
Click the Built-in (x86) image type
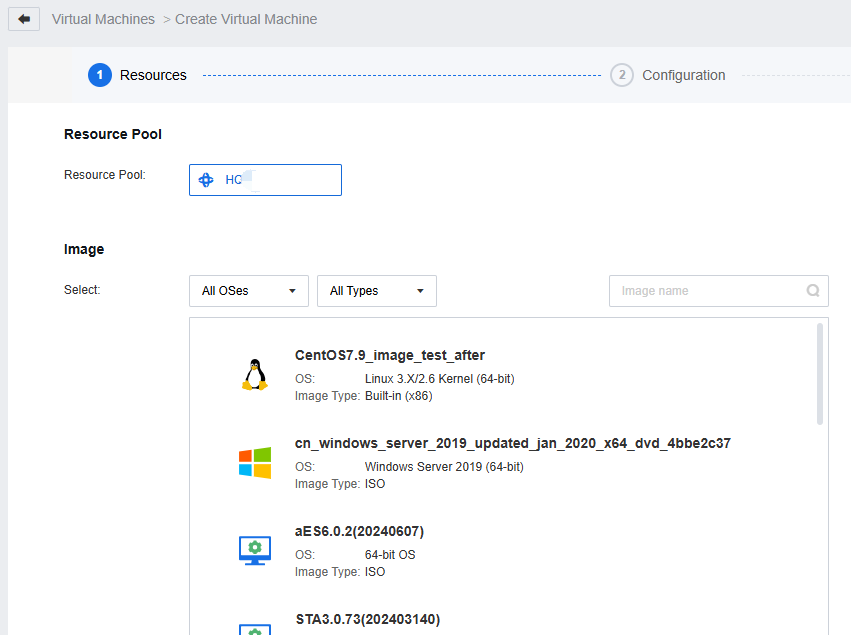[x=399, y=396]
